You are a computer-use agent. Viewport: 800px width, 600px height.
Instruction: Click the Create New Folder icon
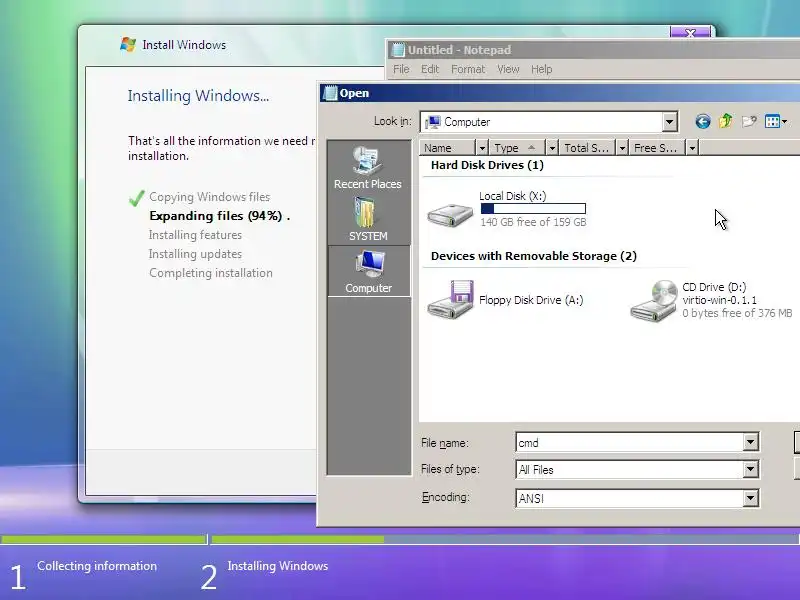[x=749, y=121]
